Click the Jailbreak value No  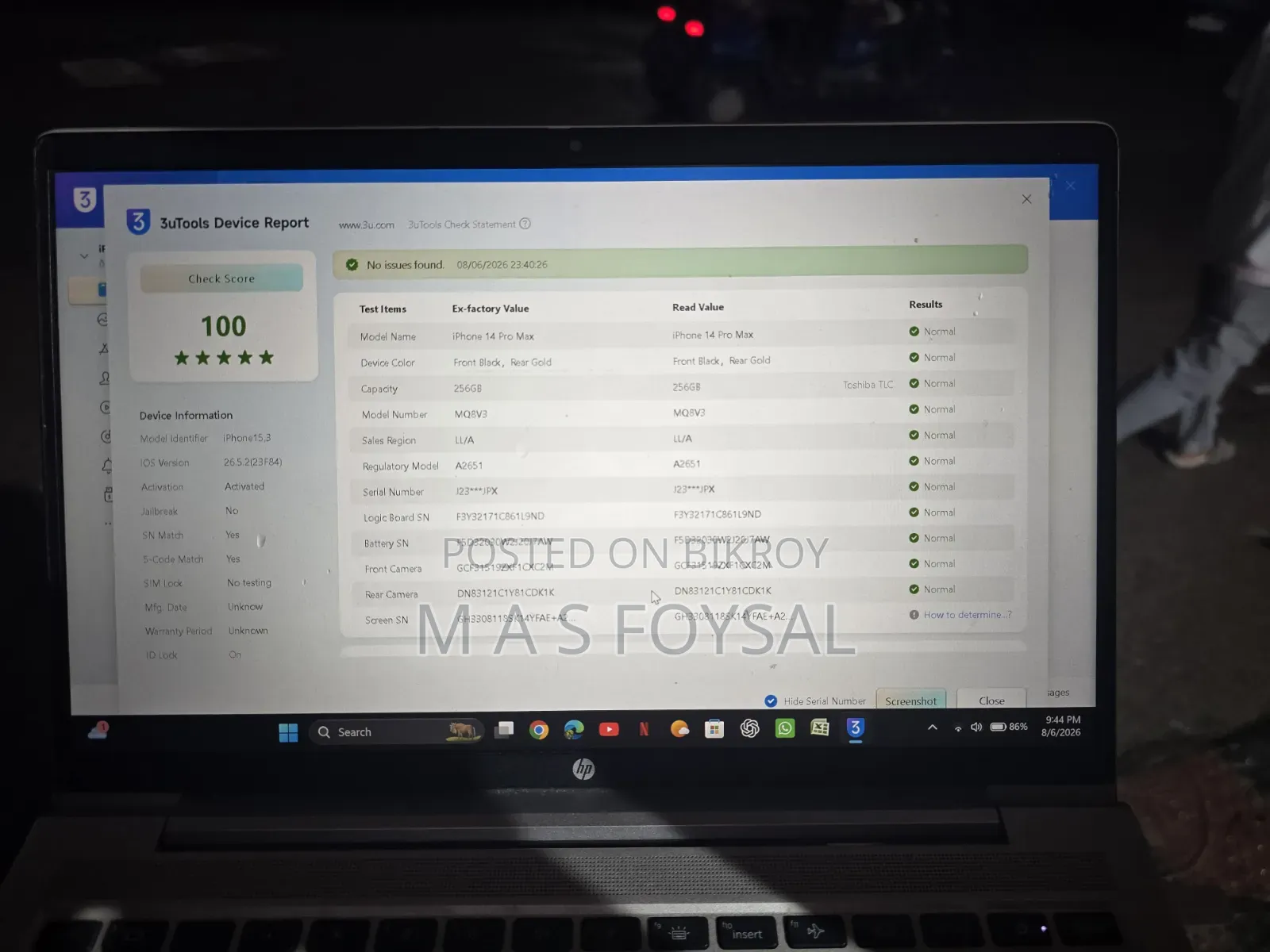(x=232, y=511)
